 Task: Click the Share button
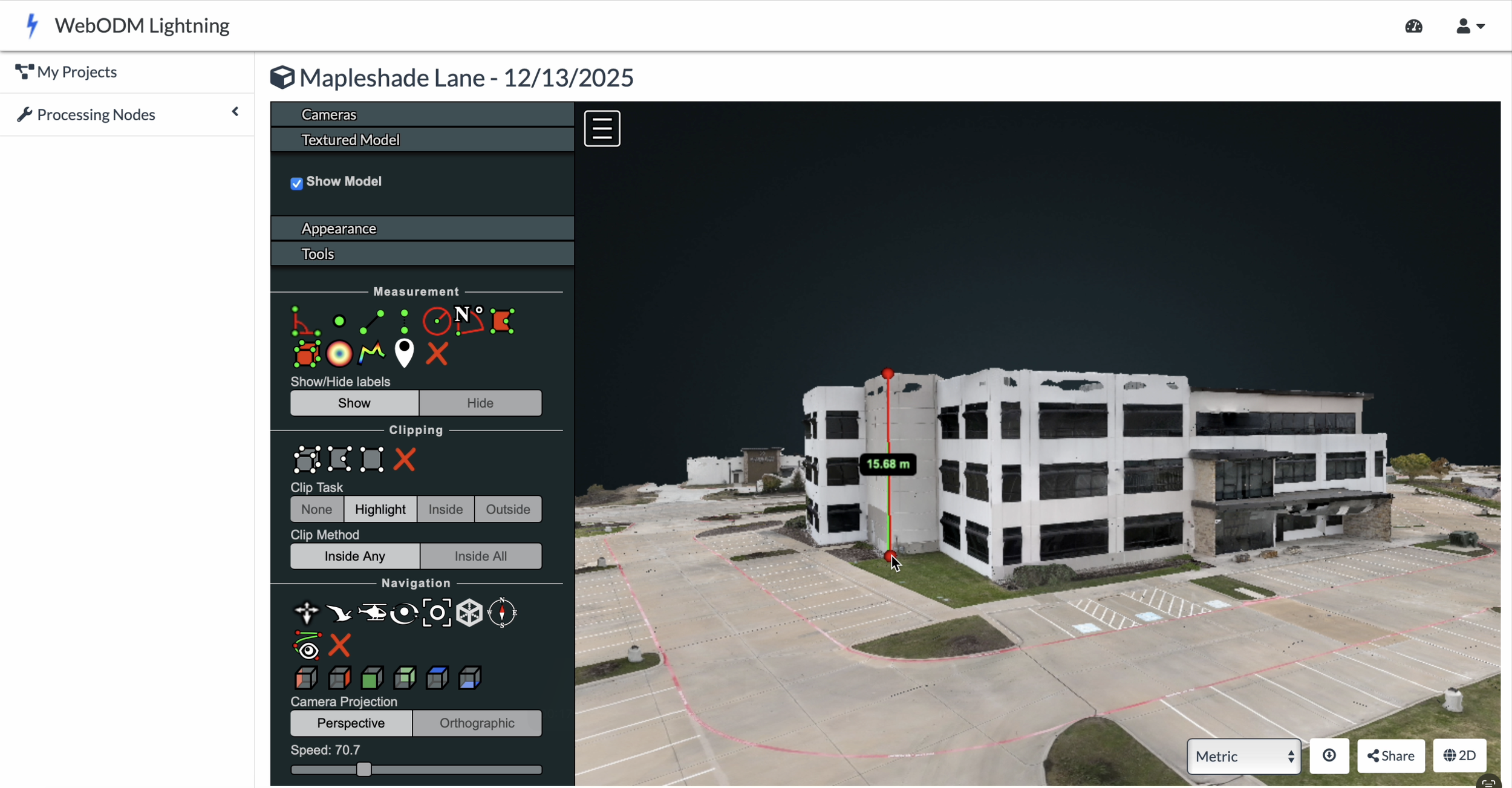[1390, 756]
